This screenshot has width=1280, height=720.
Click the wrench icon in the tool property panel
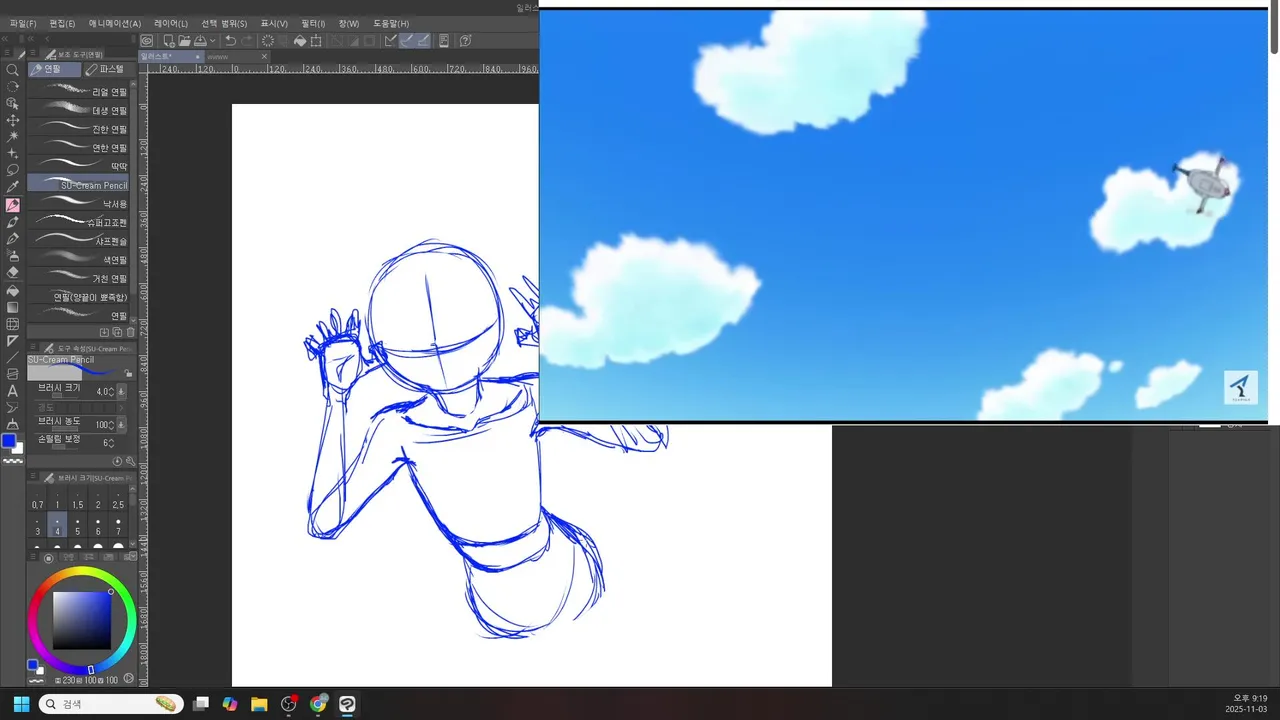pos(130,461)
